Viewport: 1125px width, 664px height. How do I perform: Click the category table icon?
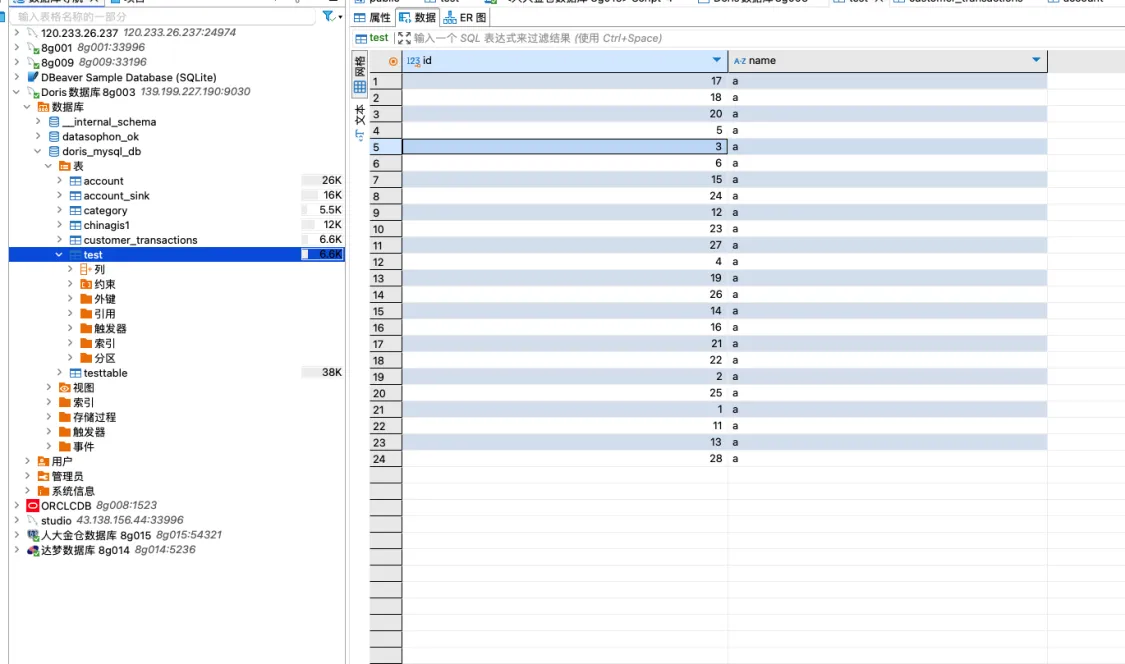click(x=75, y=210)
